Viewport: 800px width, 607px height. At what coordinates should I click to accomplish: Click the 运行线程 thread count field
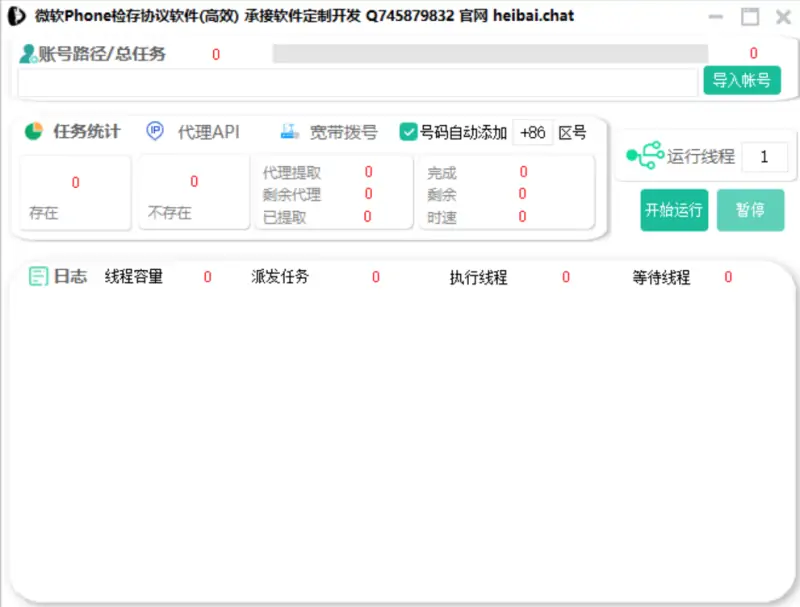pyautogui.click(x=764, y=157)
